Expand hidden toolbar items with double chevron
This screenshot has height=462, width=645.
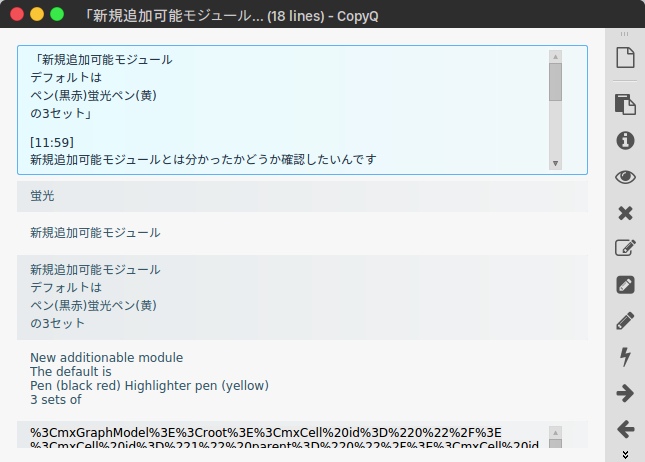pyautogui.click(x=625, y=454)
